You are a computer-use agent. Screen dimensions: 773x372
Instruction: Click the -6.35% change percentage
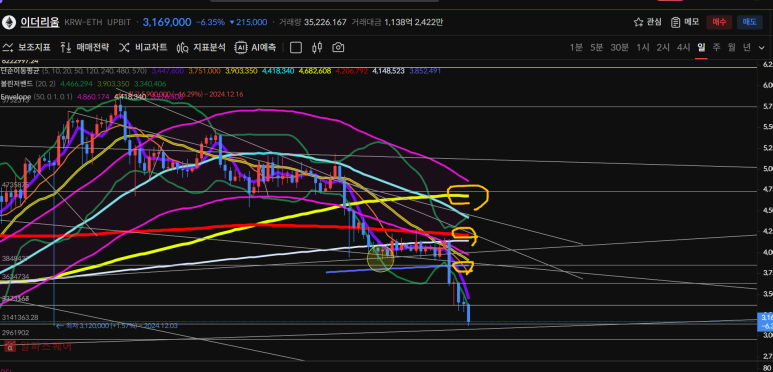pyautogui.click(x=211, y=22)
